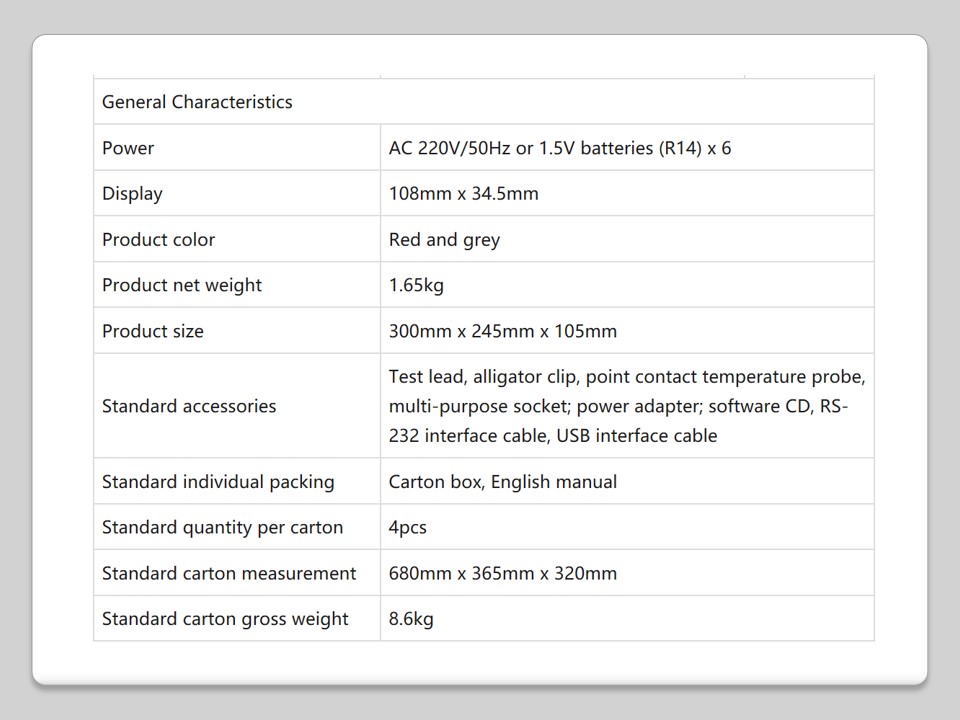Select the Standard individual packing label
Screen dimensions: 960x720
point(218,482)
